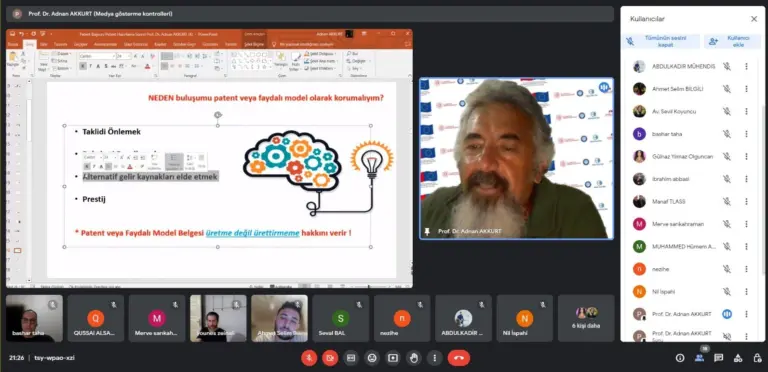This screenshot has height=372, width=768.
Task: Open more options three-dot menu in call bar
Action: (x=434, y=358)
